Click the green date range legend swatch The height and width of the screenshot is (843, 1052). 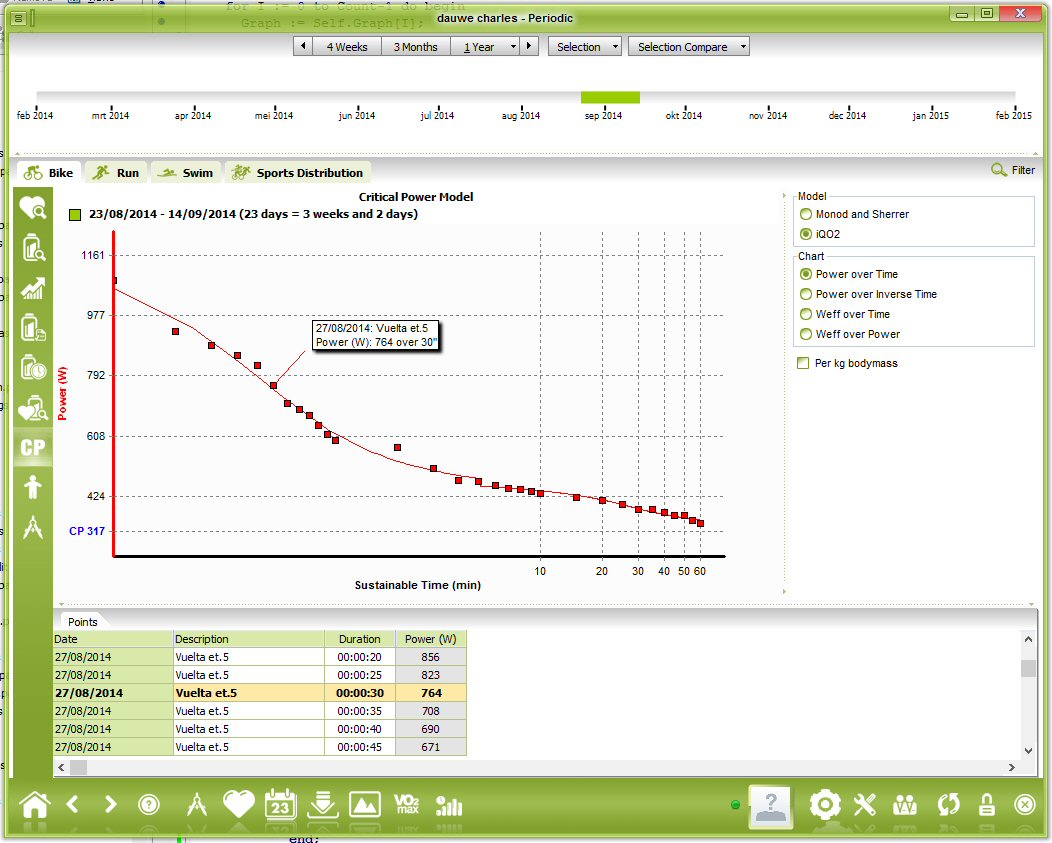coord(74,215)
